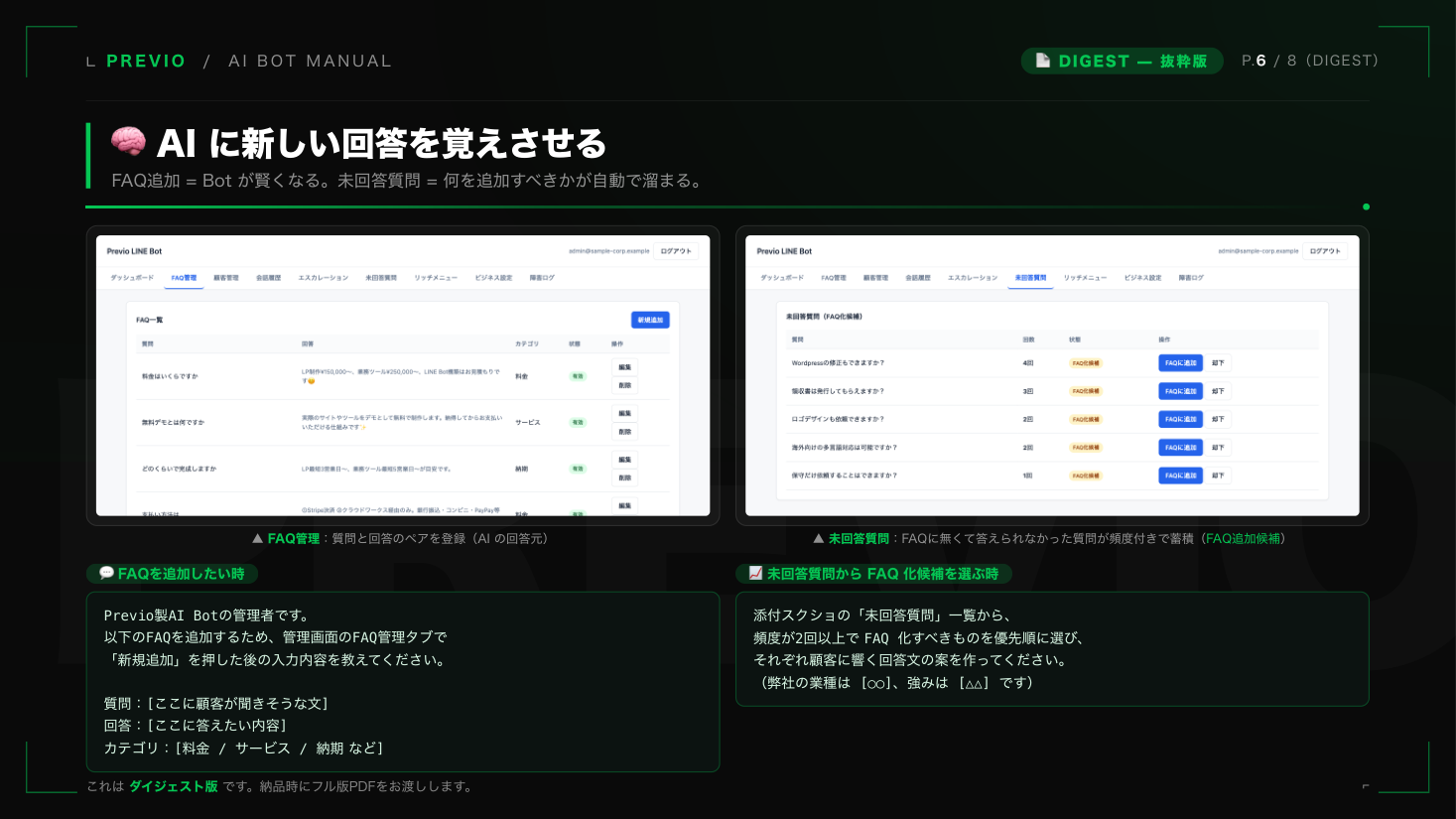Open 会話履歴 tab in the FAQ一覧 screenshot

coord(269,278)
